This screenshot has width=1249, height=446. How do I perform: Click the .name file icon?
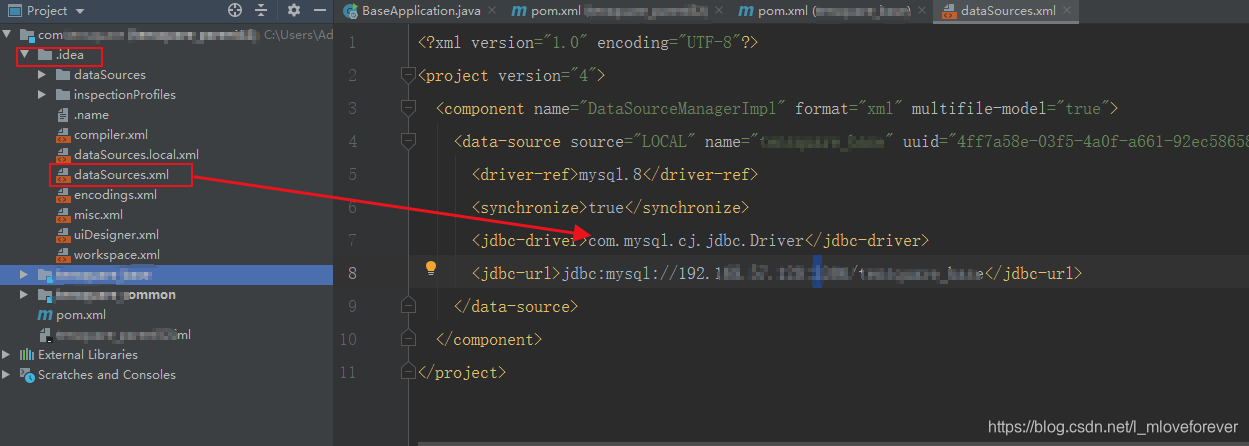(x=64, y=115)
